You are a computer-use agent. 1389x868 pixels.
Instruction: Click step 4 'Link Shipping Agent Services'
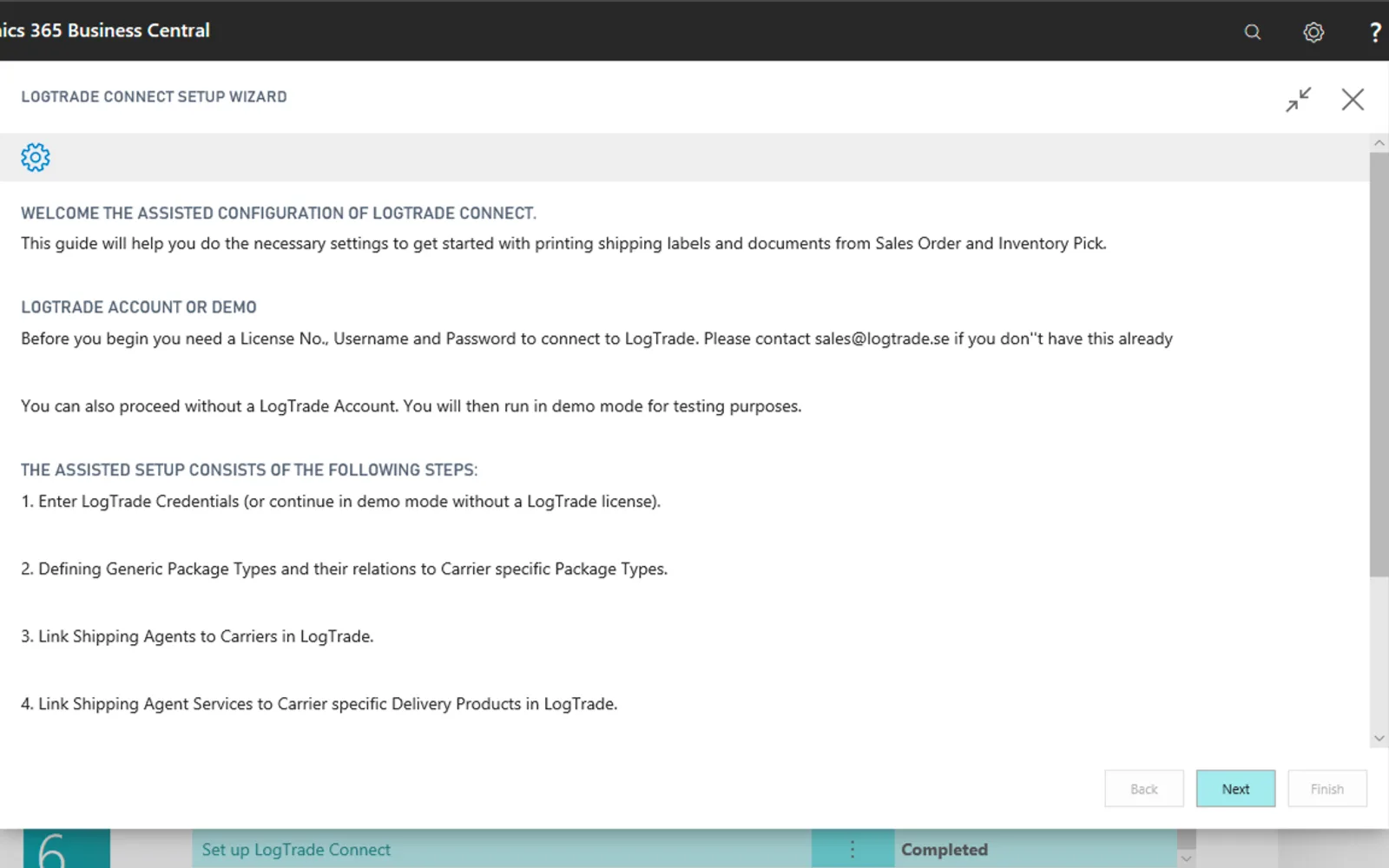tap(319, 704)
